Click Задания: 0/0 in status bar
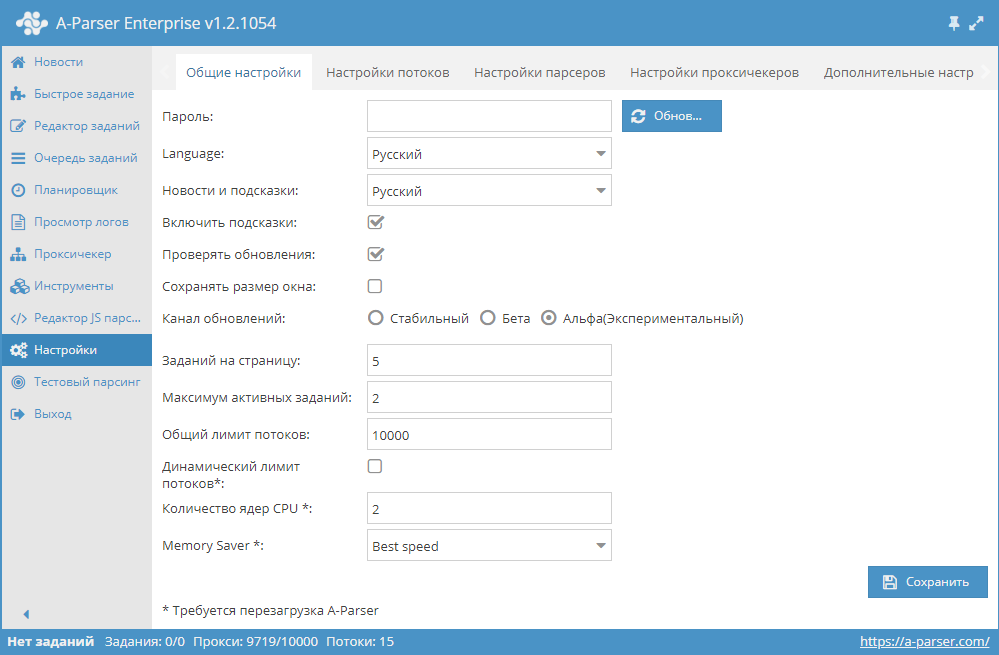 (x=145, y=642)
